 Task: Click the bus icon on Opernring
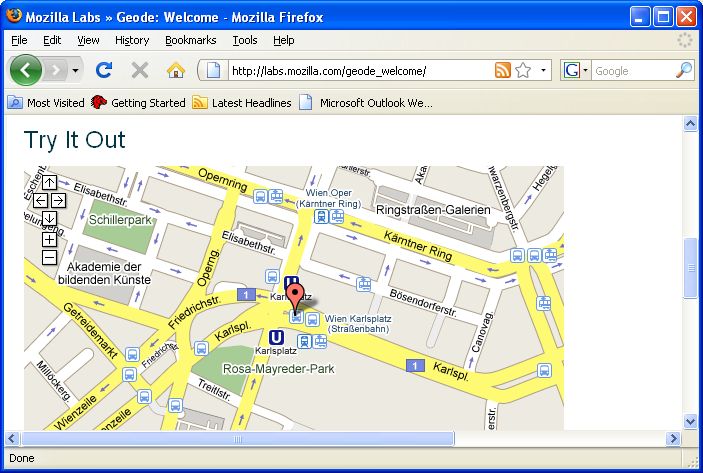tap(260, 196)
